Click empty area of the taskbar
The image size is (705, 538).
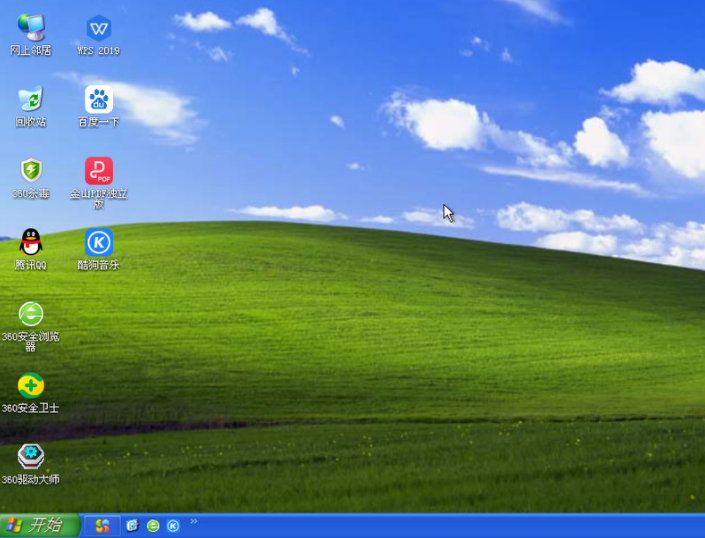450,526
